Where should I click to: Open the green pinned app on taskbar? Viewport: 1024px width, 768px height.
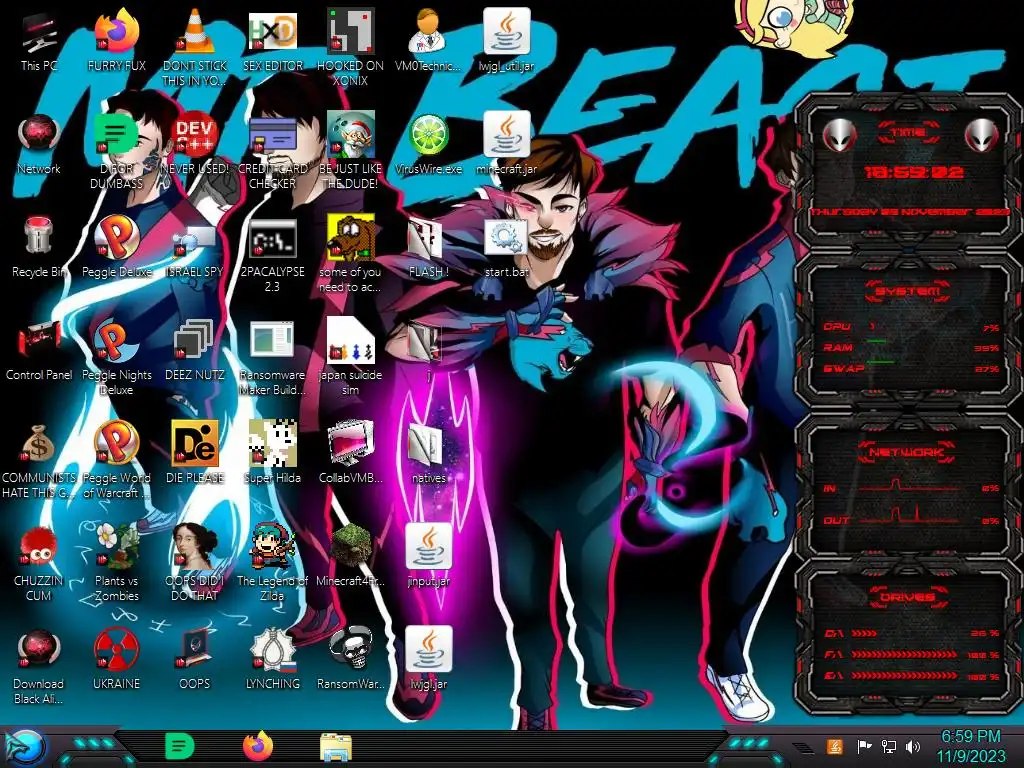[x=180, y=746]
